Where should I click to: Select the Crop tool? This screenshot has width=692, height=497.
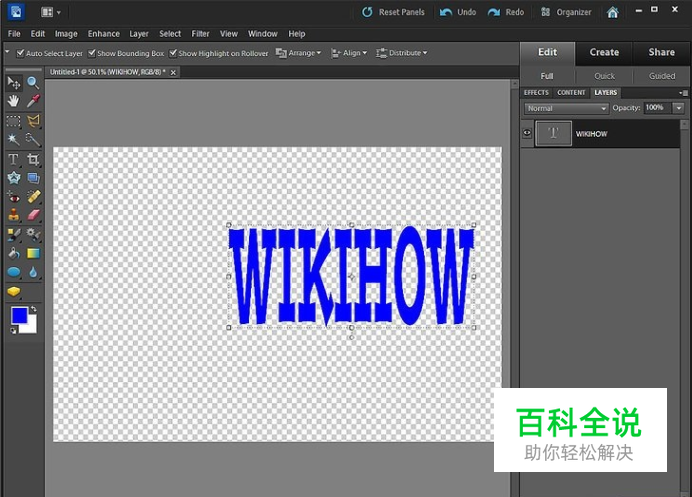tap(33, 159)
